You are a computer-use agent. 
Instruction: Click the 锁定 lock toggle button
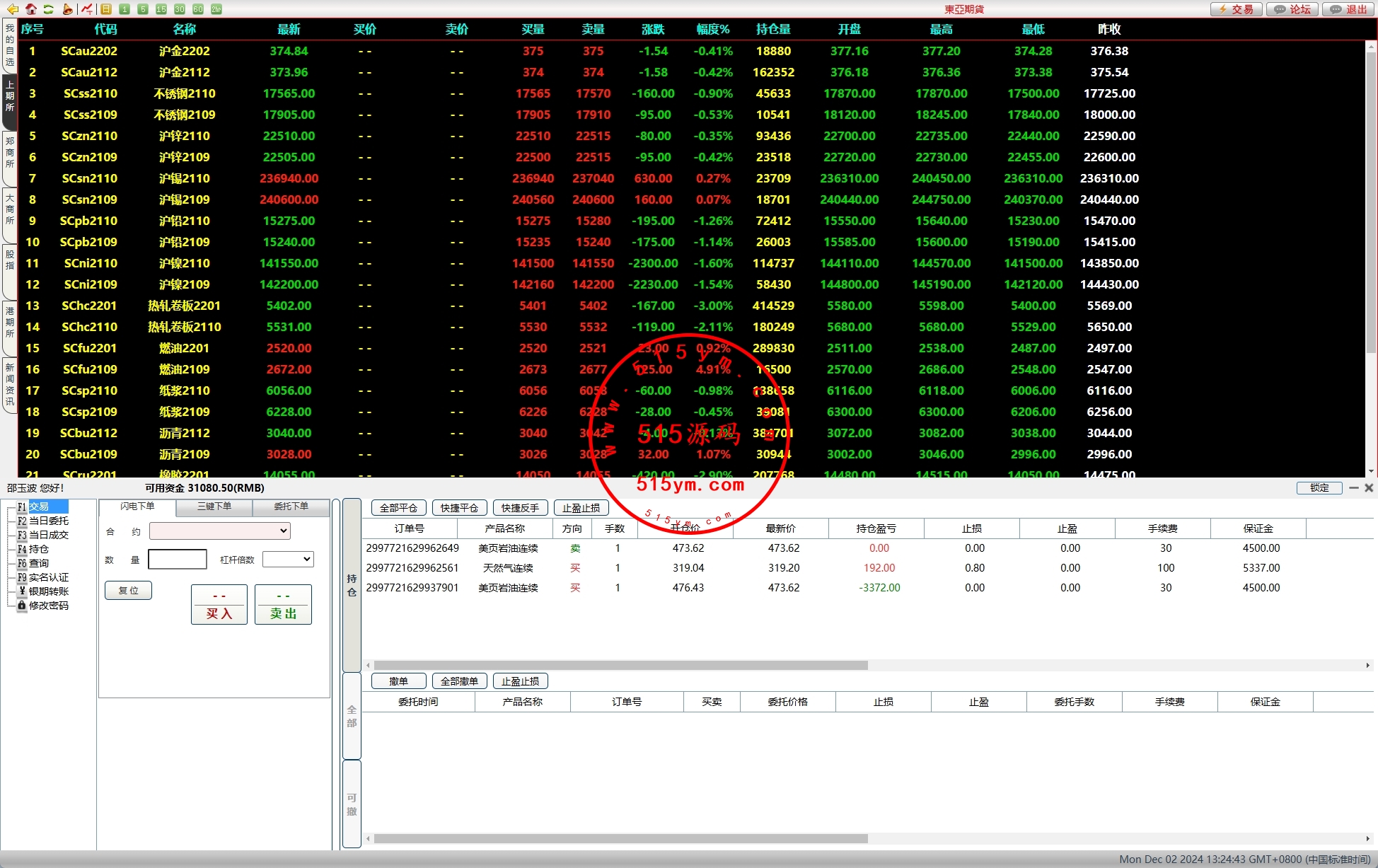(x=1319, y=488)
